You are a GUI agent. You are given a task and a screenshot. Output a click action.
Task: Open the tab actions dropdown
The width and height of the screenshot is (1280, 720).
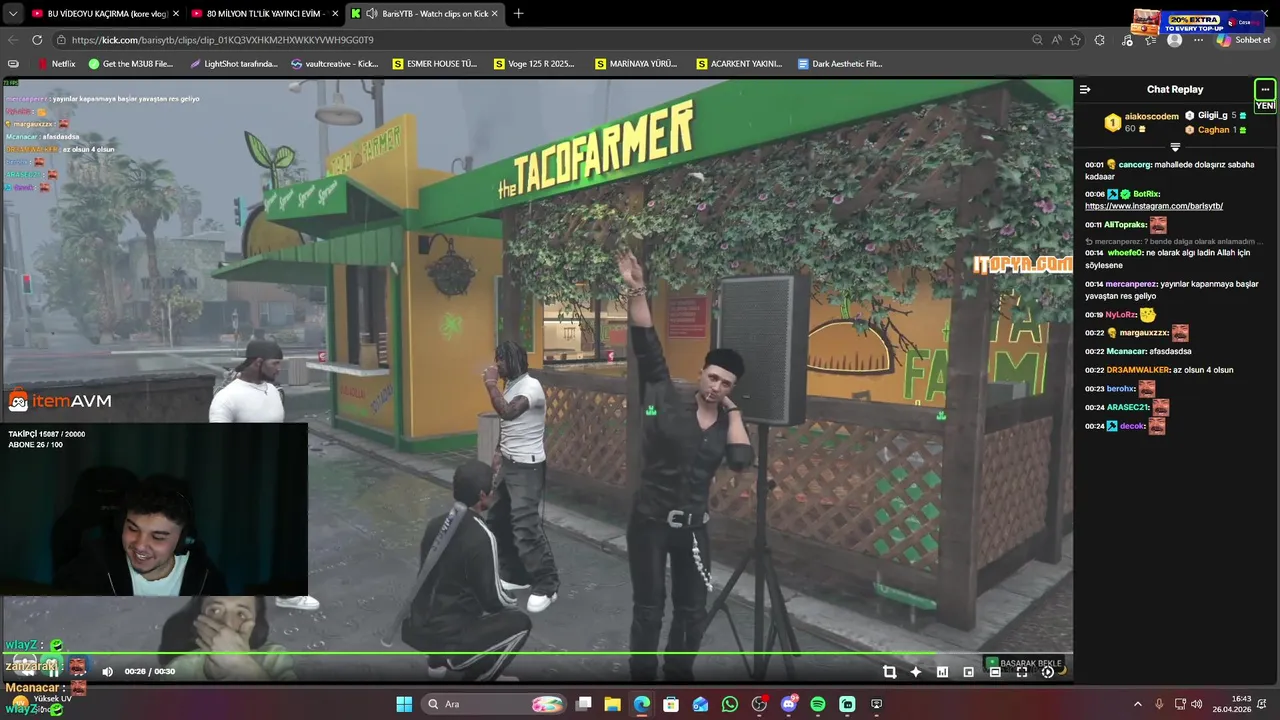[x=12, y=14]
